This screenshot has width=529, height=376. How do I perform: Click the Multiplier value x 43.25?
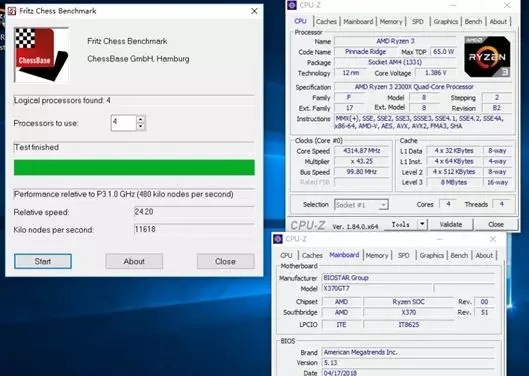coord(362,161)
